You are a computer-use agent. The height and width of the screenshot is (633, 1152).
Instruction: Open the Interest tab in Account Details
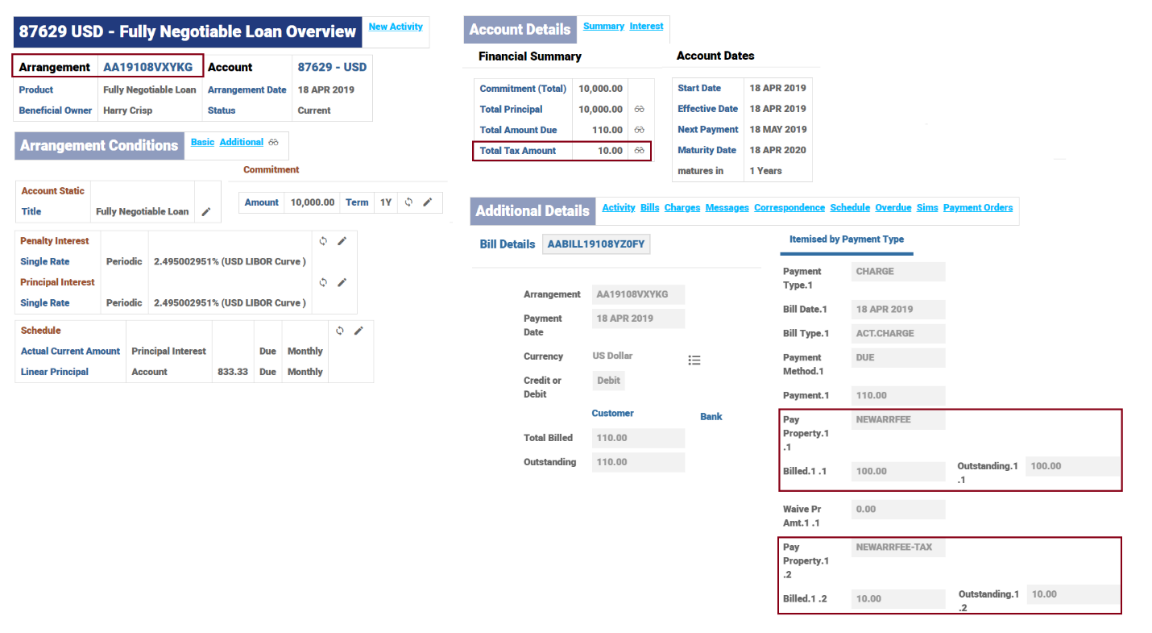646,26
